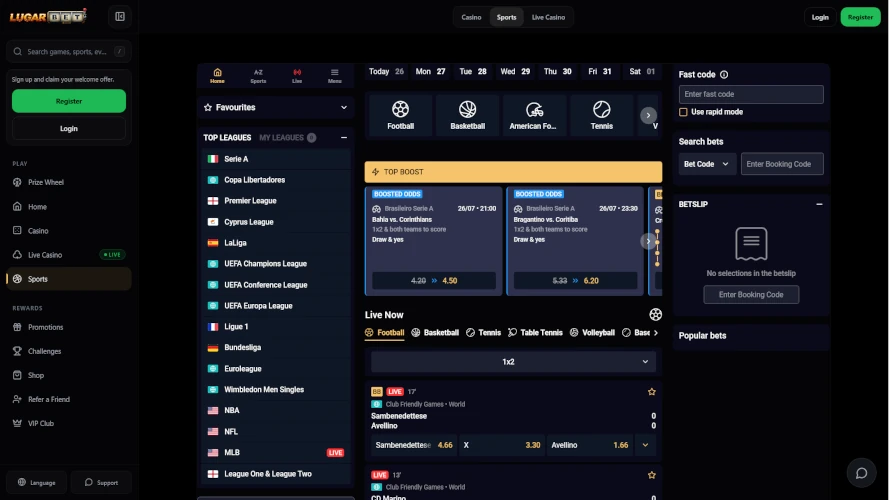Open Support at the bottom
The width and height of the screenshot is (889, 500).
pyautogui.click(x=101, y=482)
